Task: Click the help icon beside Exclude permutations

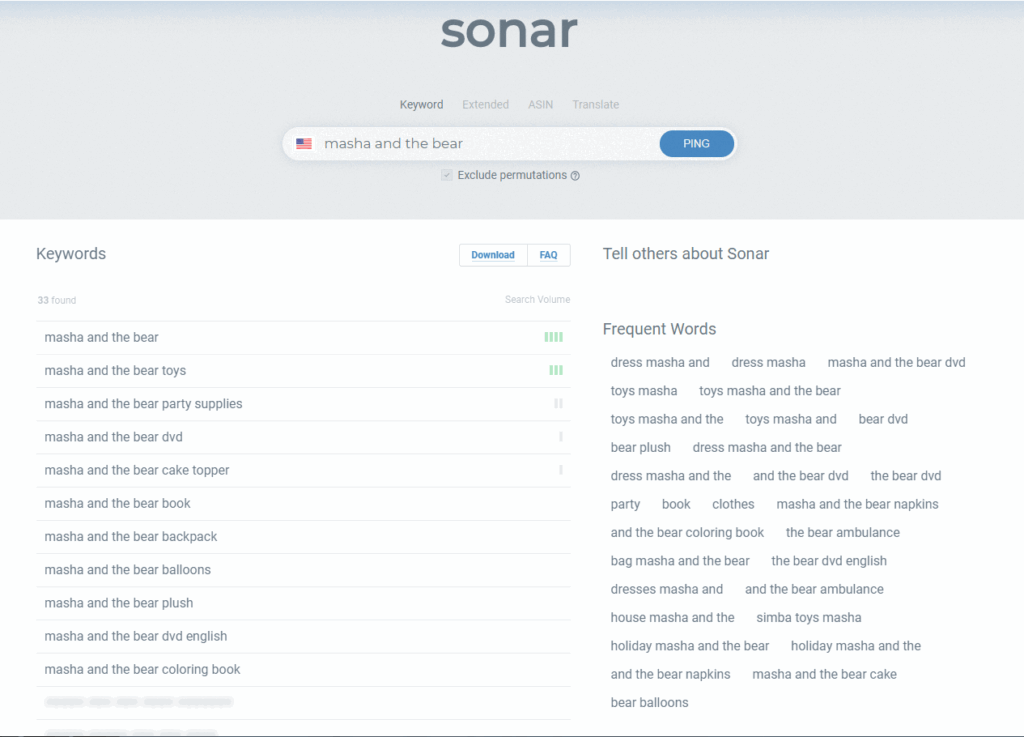Action: [x=575, y=176]
